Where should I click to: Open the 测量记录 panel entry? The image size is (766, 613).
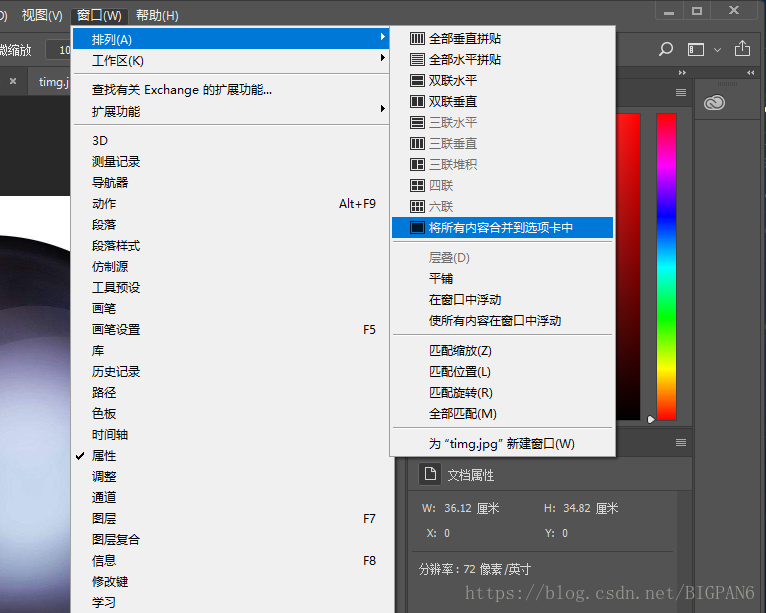coord(233,162)
